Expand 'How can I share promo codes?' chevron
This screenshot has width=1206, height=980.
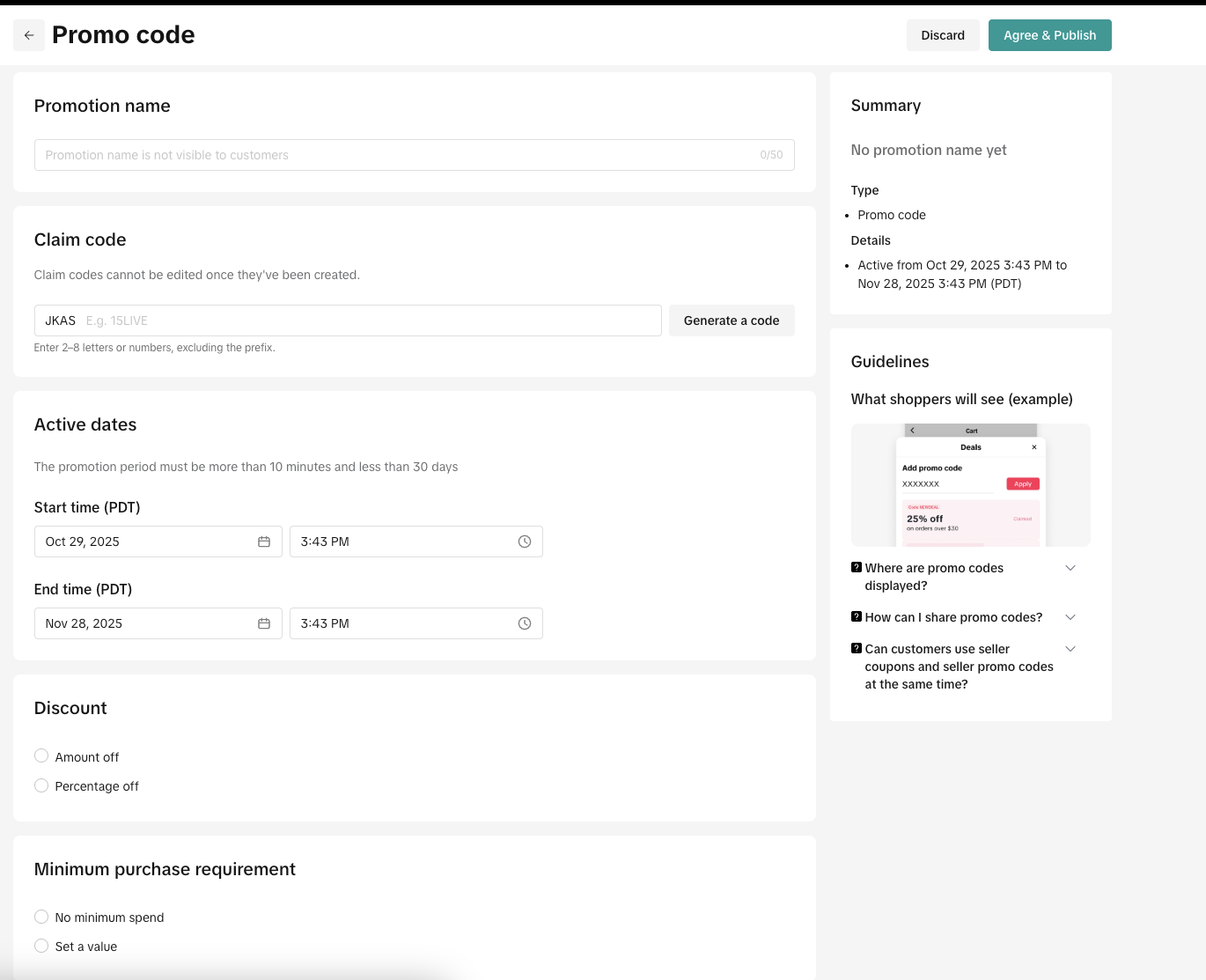(x=1070, y=617)
